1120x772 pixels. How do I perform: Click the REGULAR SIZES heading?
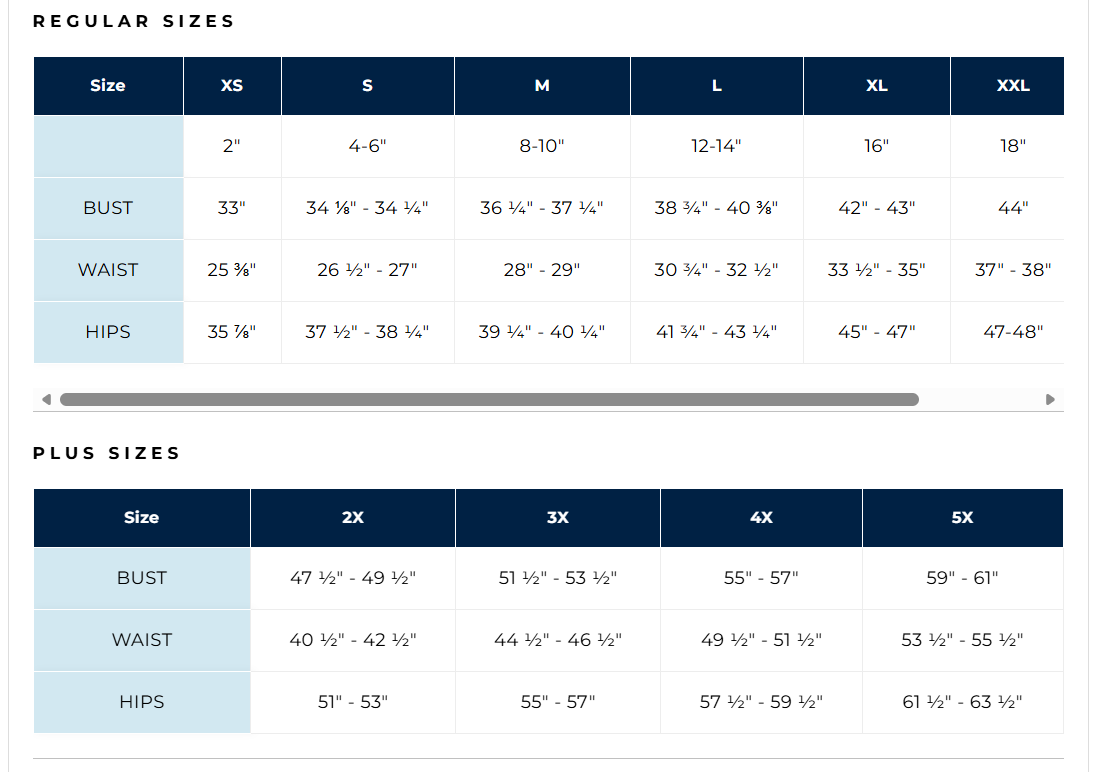click(x=134, y=21)
